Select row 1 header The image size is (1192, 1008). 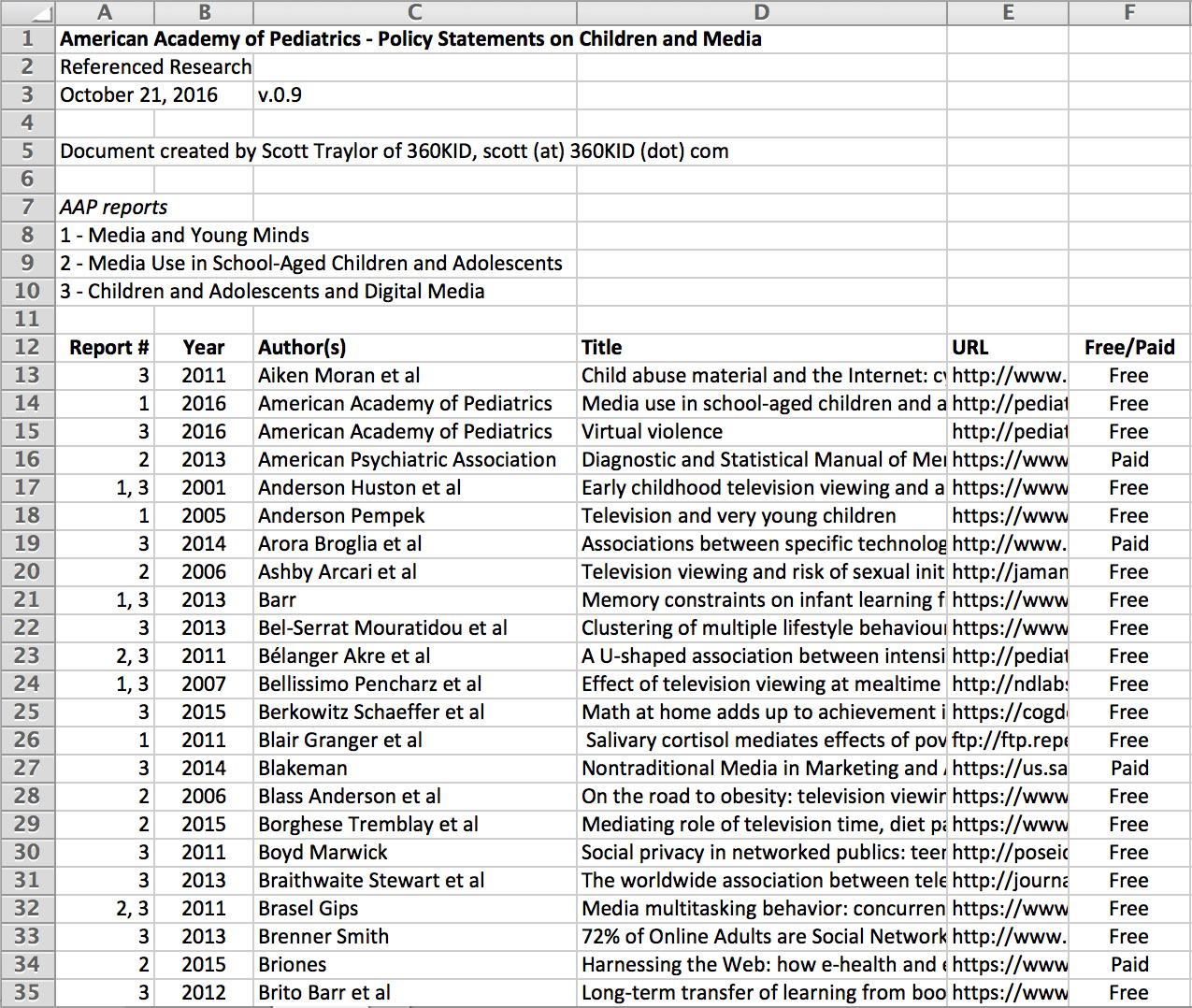point(27,38)
